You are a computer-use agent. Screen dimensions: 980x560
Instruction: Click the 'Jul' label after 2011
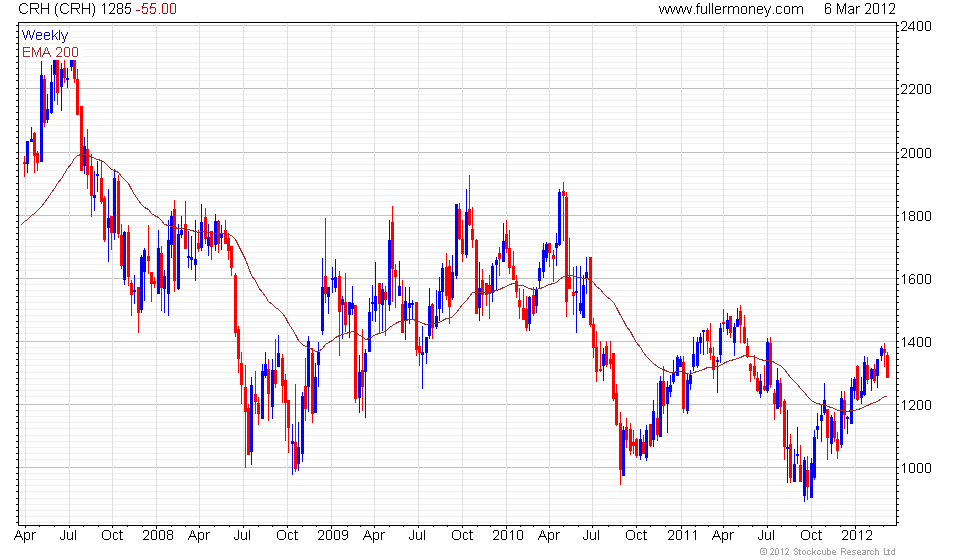766,536
